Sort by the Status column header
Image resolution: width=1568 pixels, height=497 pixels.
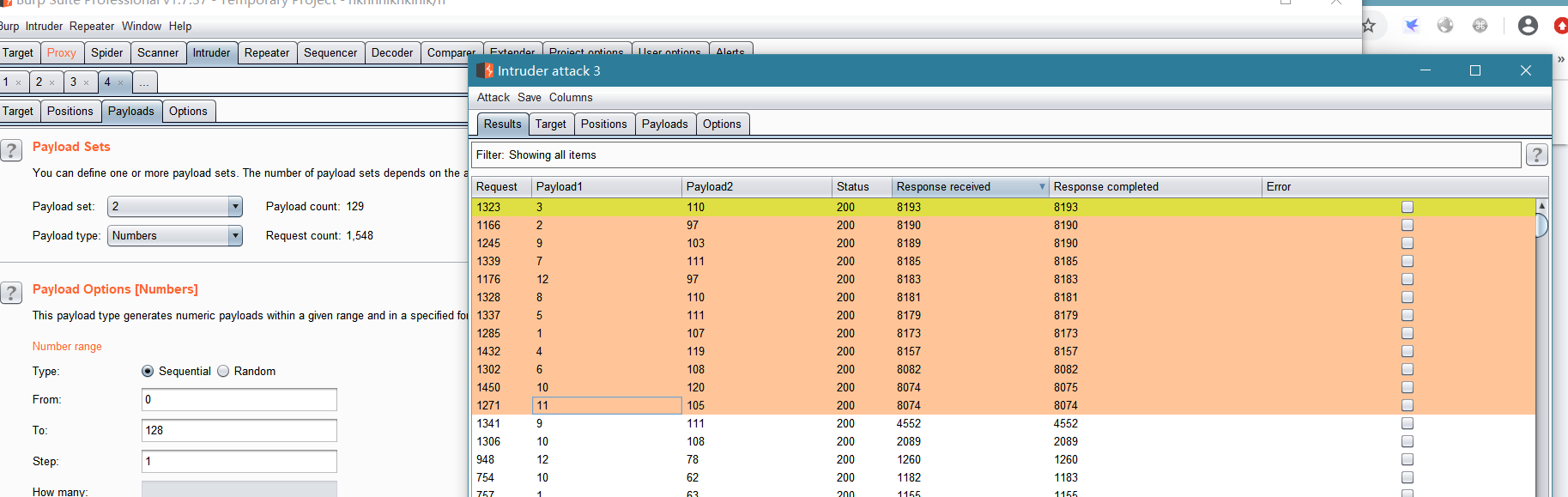[863, 186]
